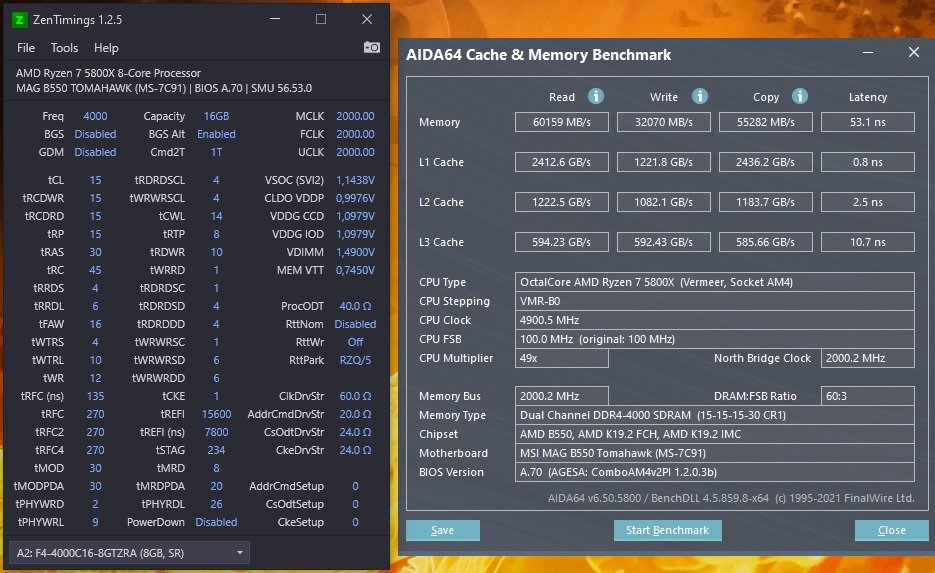This screenshot has width=935, height=573.
Task: Click the info icon next to Write
Action: point(699,96)
